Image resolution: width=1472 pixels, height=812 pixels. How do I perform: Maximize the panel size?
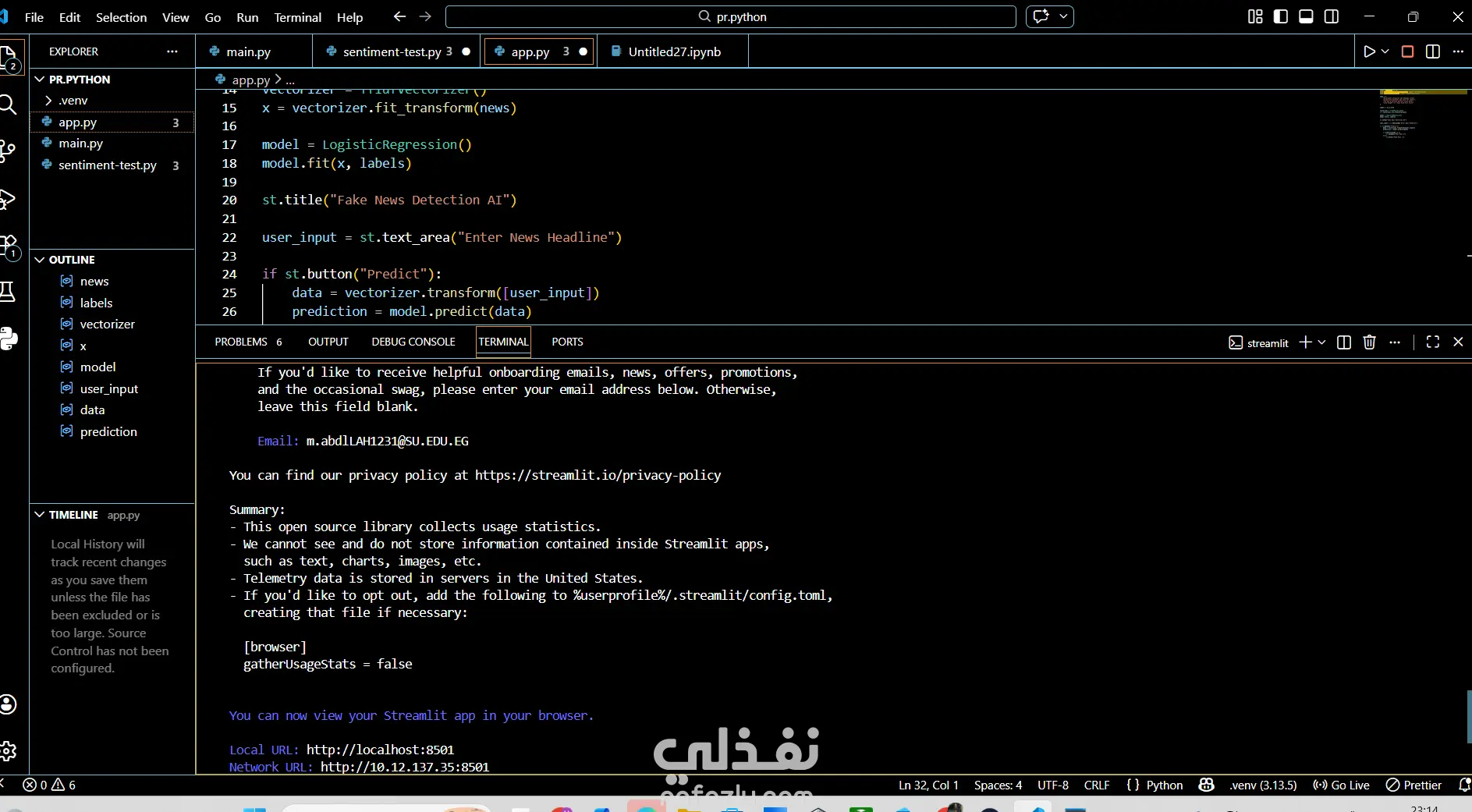(1433, 342)
